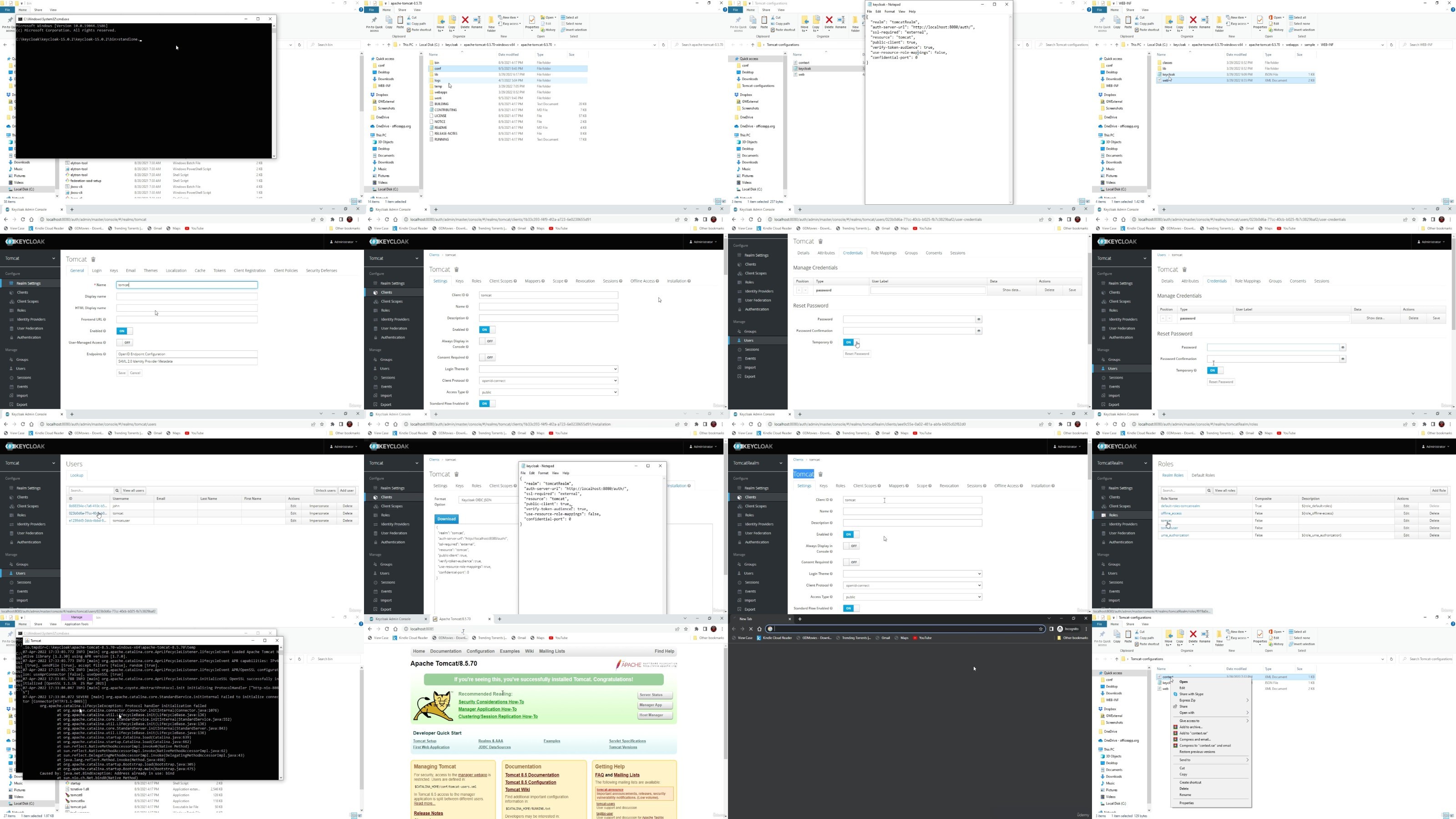Switch to Security Defenses tab in Realm Settings
Screen dimensions: 1456x819
[x=321, y=271]
